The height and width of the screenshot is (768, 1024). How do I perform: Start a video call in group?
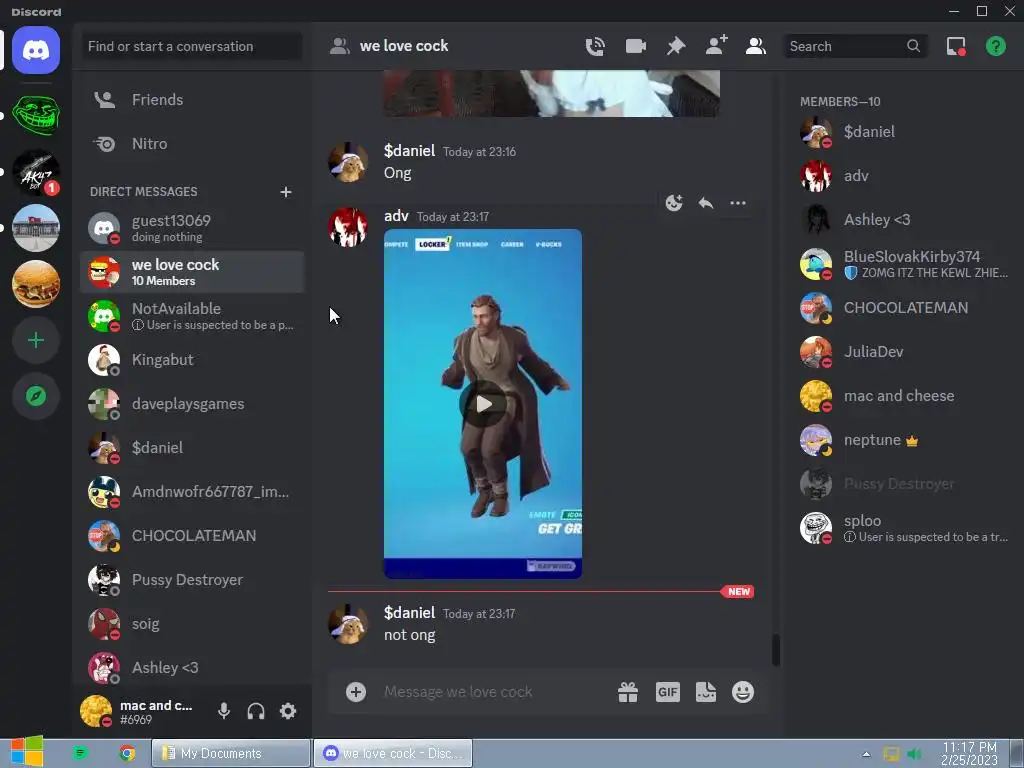pos(635,46)
